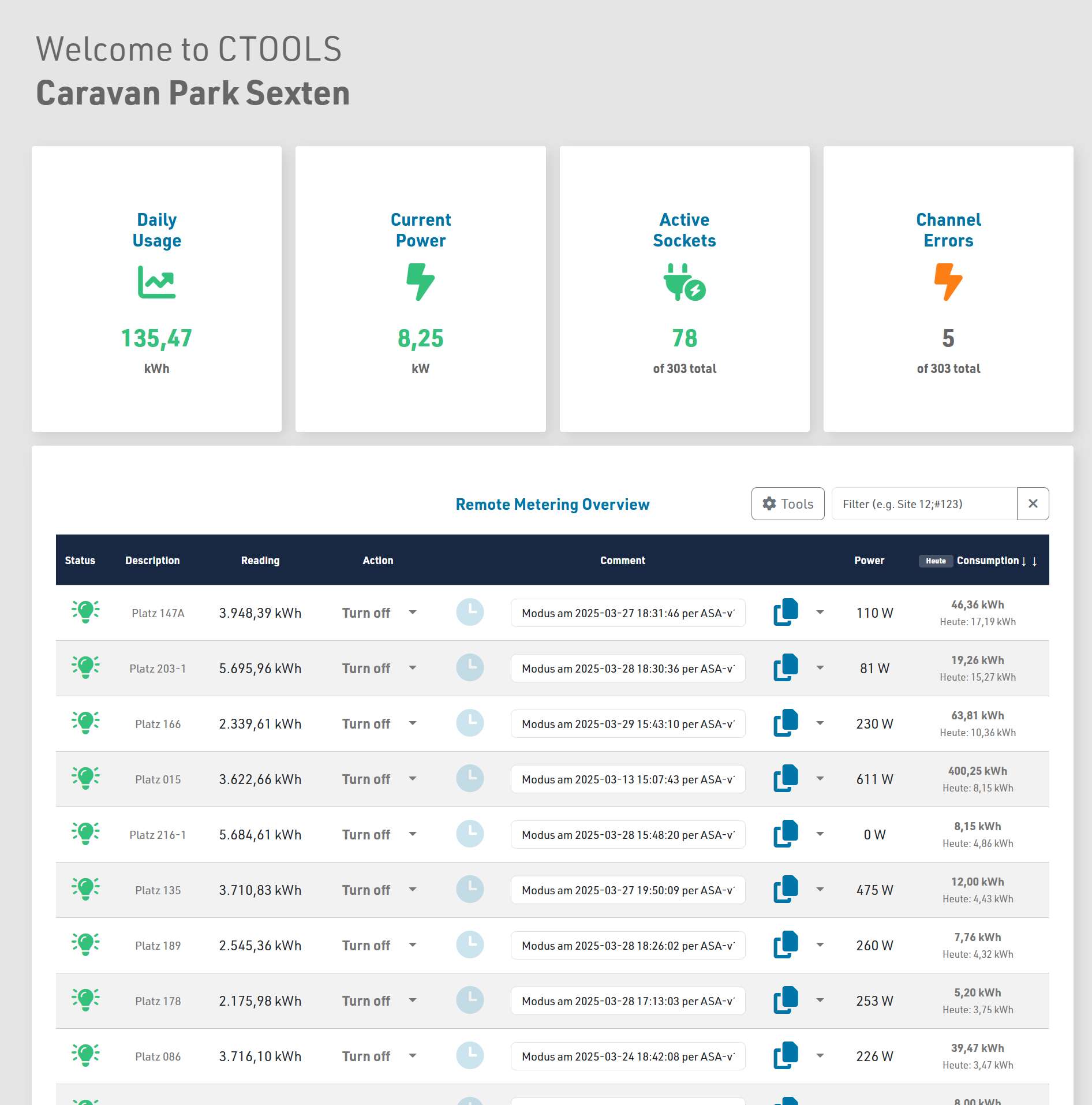Click the comment field for Platz 086
This screenshot has width=1092, height=1105.
627,1056
